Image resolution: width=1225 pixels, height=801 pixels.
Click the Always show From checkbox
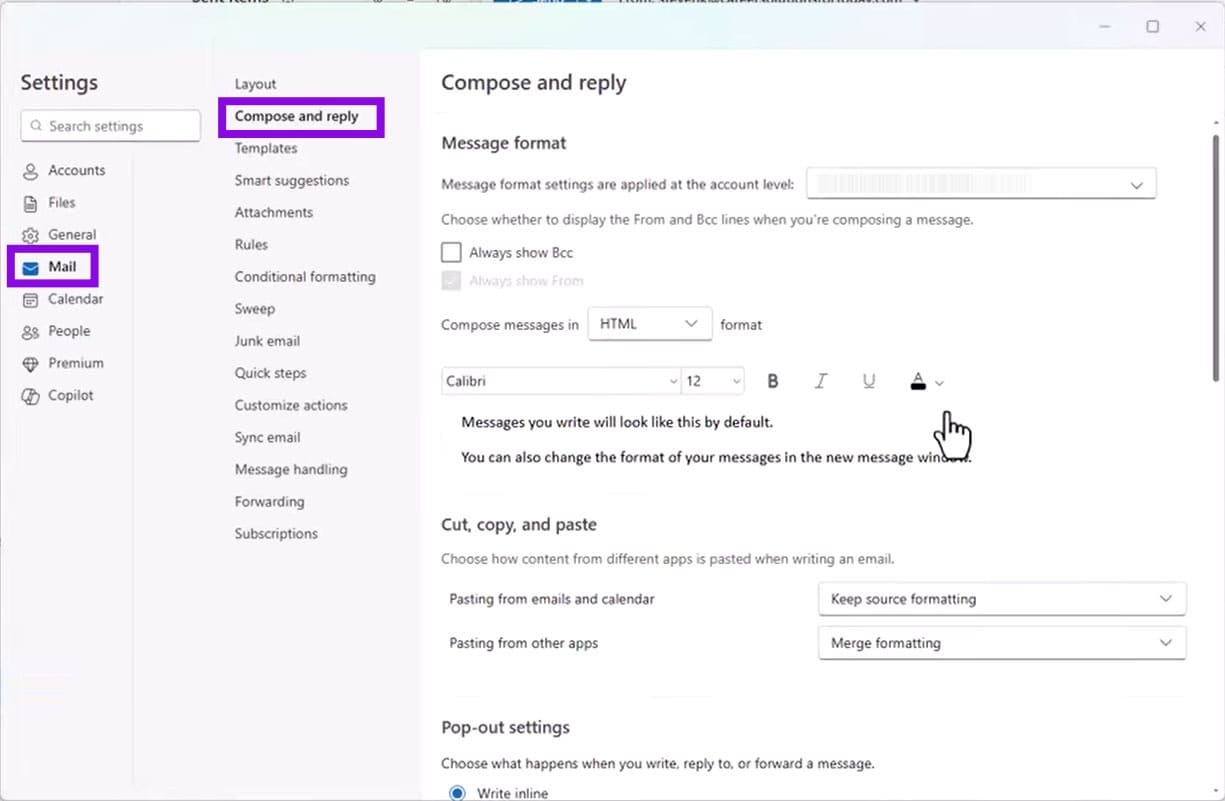tap(451, 281)
